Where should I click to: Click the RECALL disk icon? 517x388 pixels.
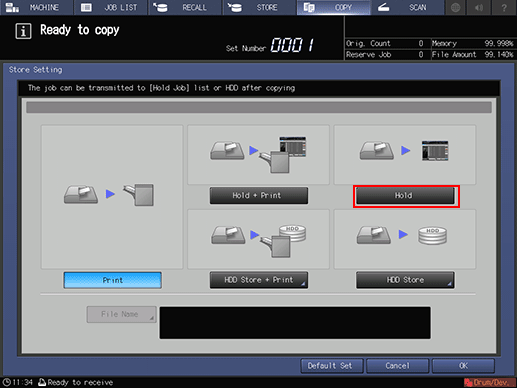click(160, 7)
